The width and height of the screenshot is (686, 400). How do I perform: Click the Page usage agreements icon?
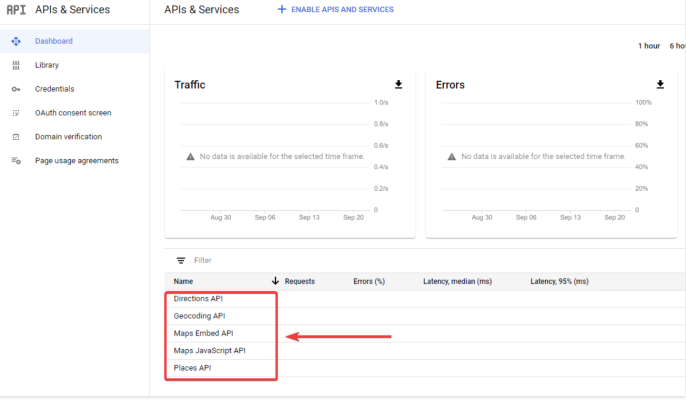16,161
